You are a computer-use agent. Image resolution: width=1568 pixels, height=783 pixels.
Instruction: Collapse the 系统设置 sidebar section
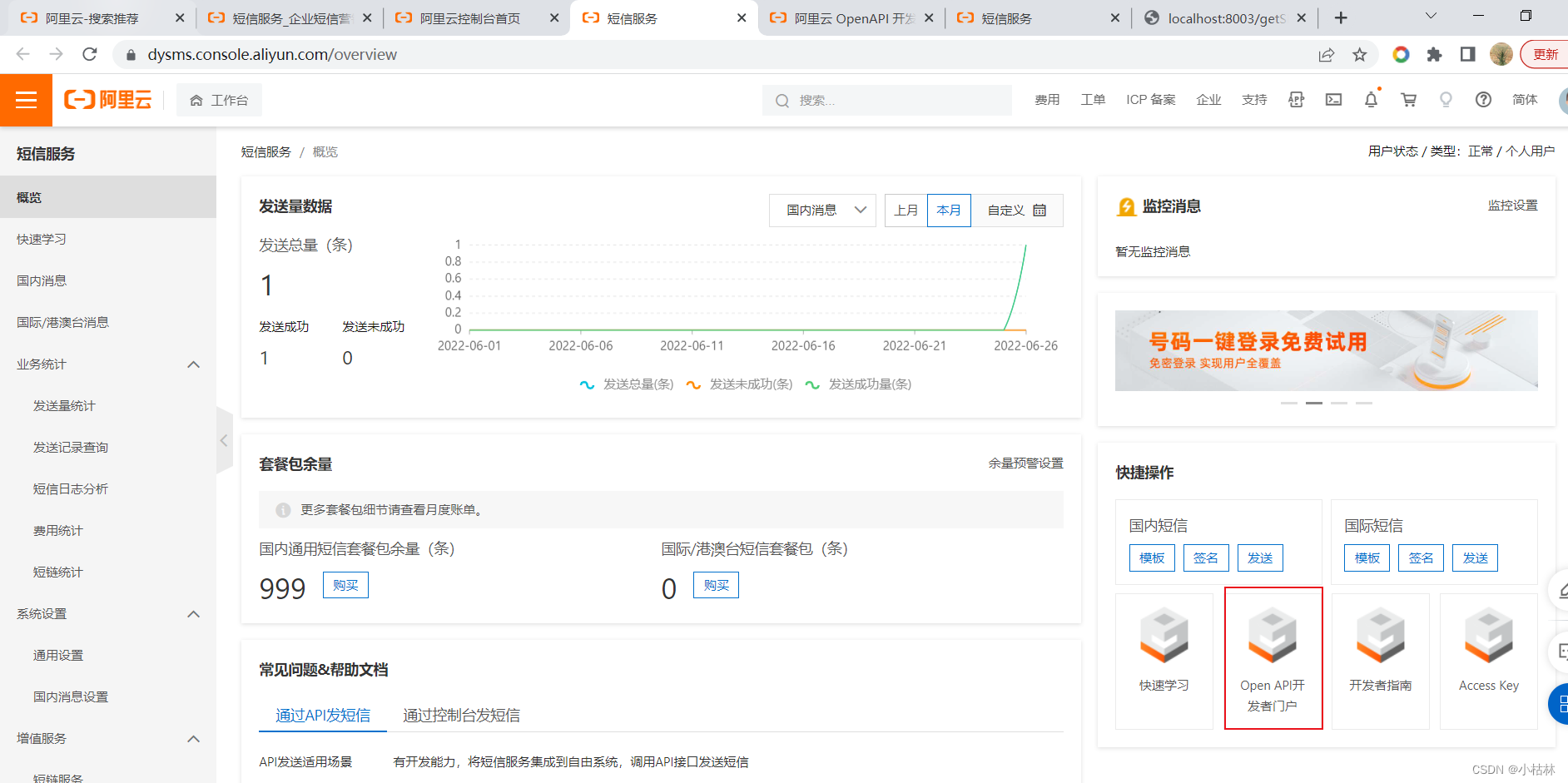[193, 614]
